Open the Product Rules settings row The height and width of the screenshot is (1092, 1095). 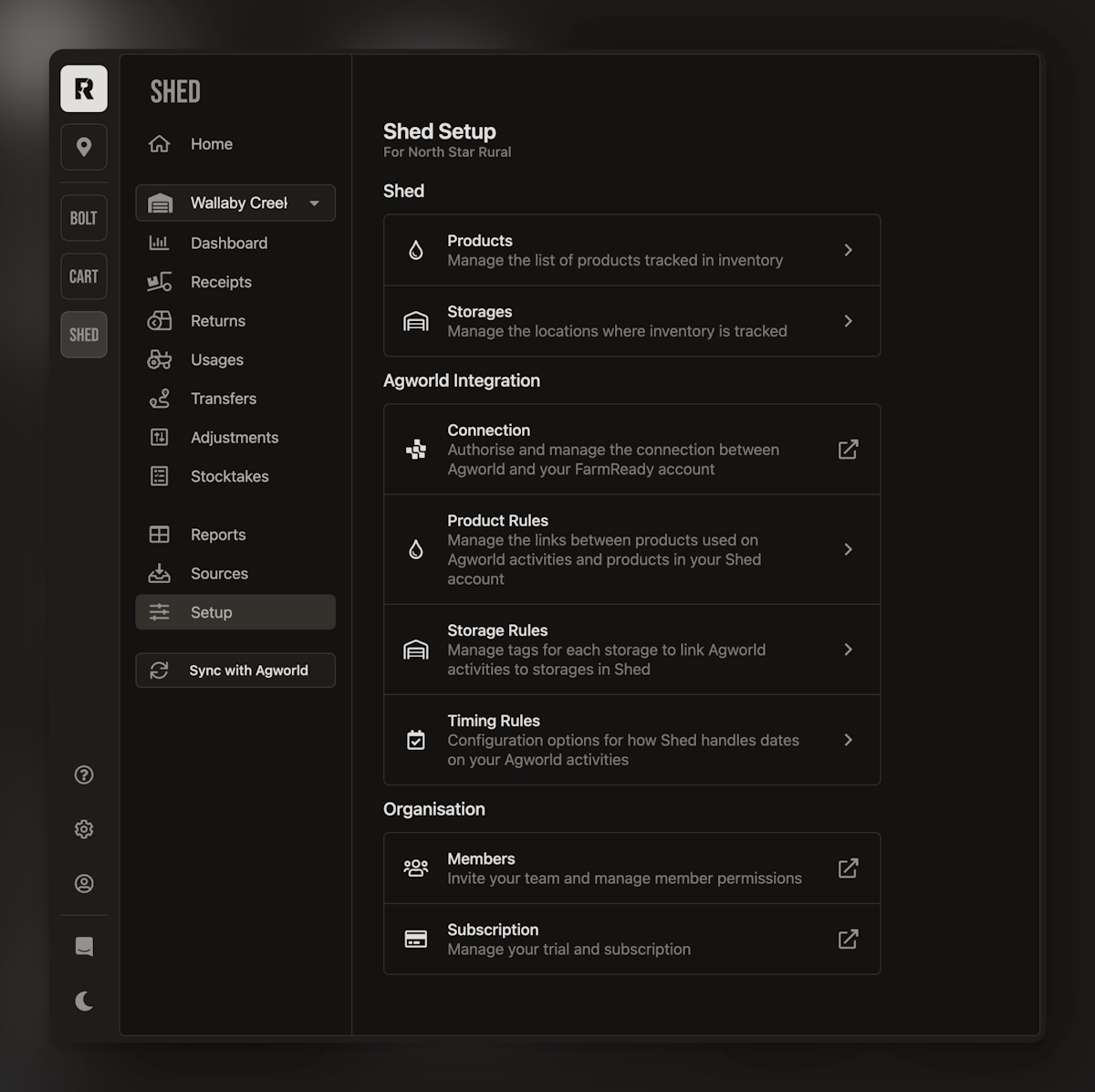coord(631,549)
